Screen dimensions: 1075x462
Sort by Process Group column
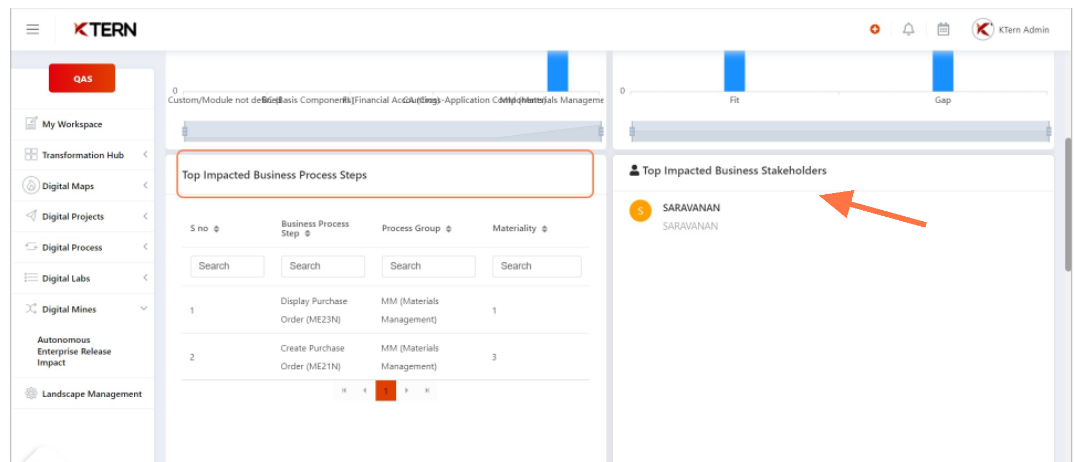(448, 229)
